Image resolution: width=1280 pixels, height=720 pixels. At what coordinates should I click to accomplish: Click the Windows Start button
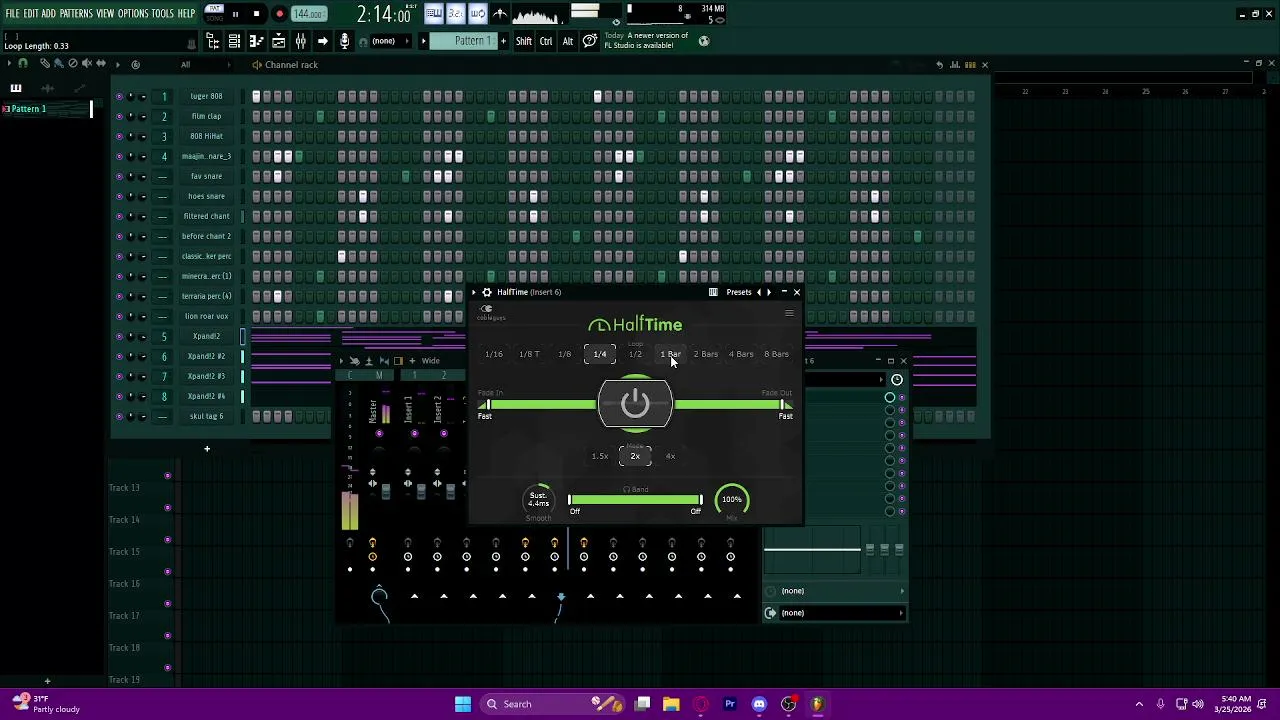[463, 704]
